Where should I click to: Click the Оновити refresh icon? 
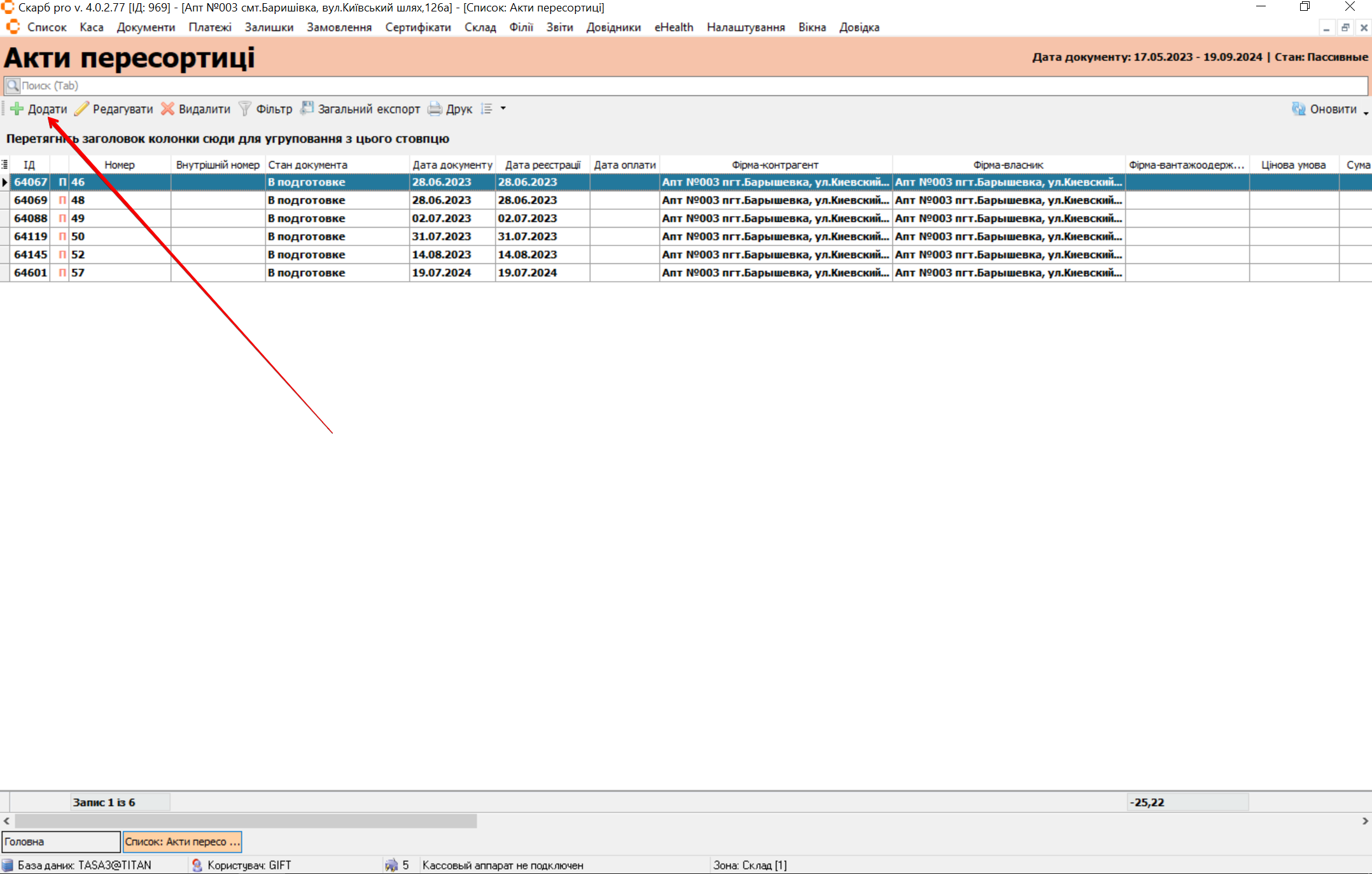1298,109
